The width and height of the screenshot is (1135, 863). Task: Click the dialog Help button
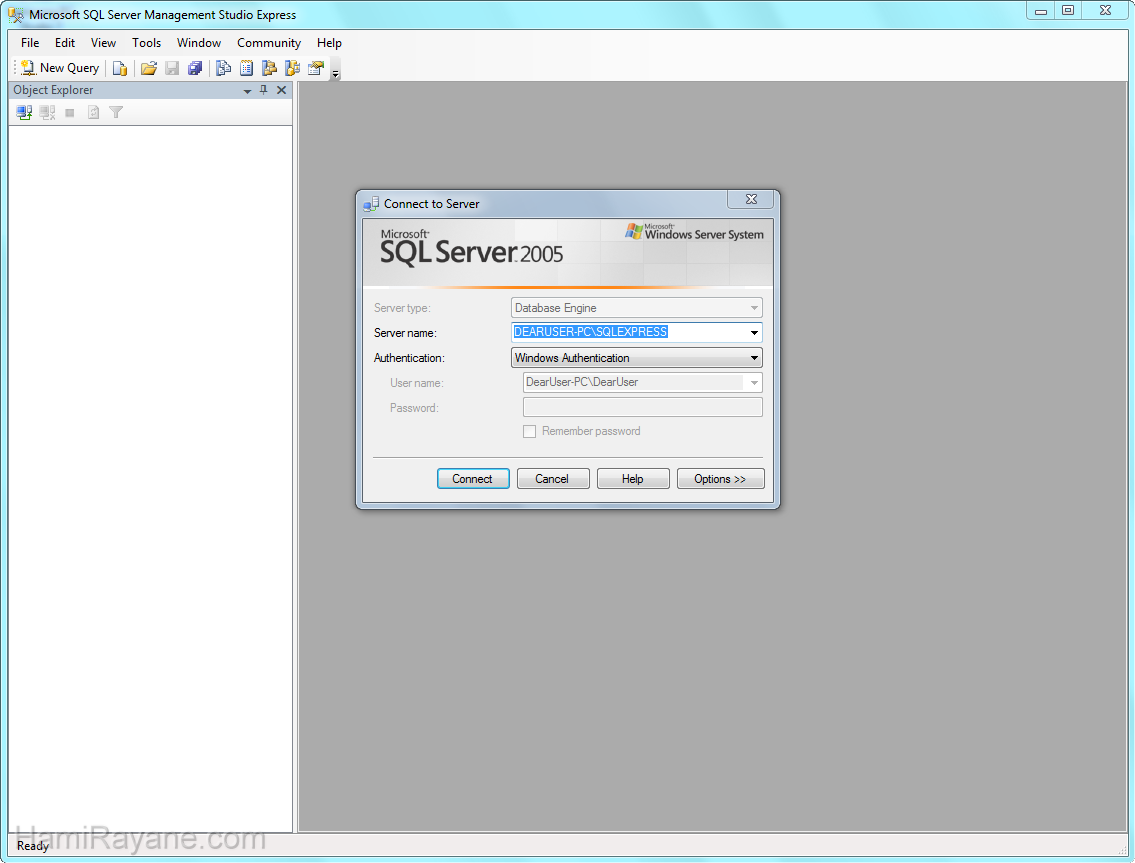click(x=633, y=479)
